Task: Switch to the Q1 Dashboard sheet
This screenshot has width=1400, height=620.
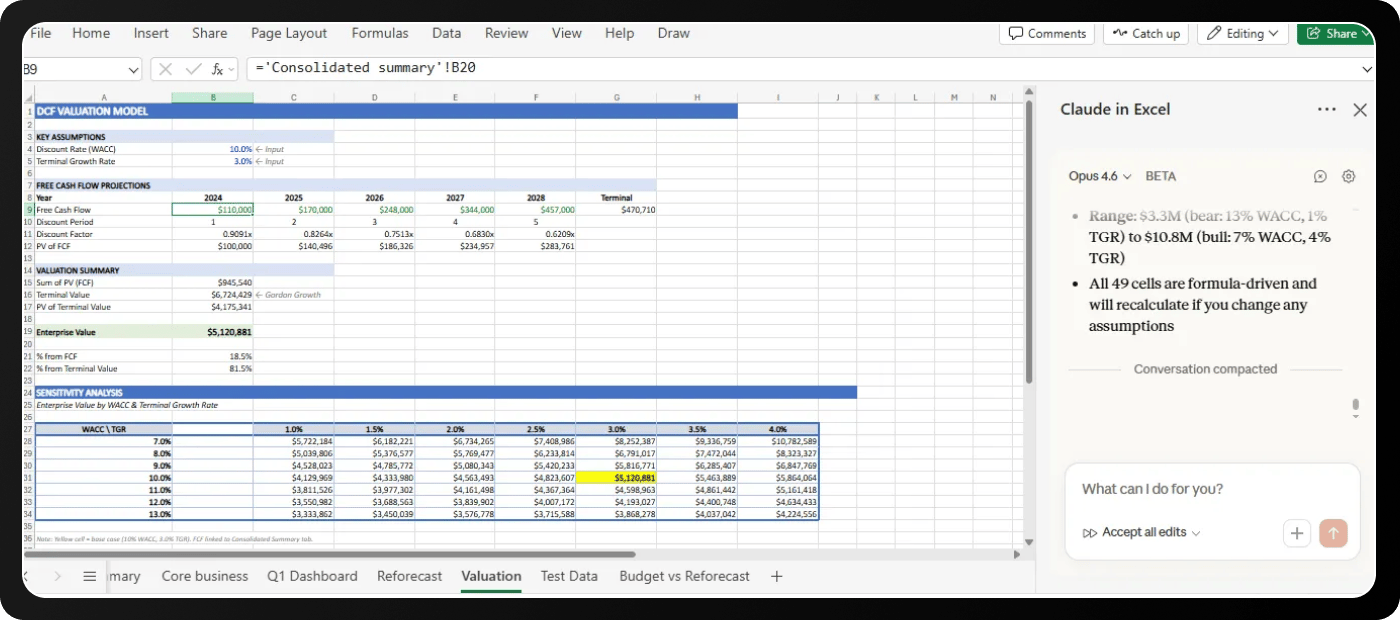Action: coord(312,576)
